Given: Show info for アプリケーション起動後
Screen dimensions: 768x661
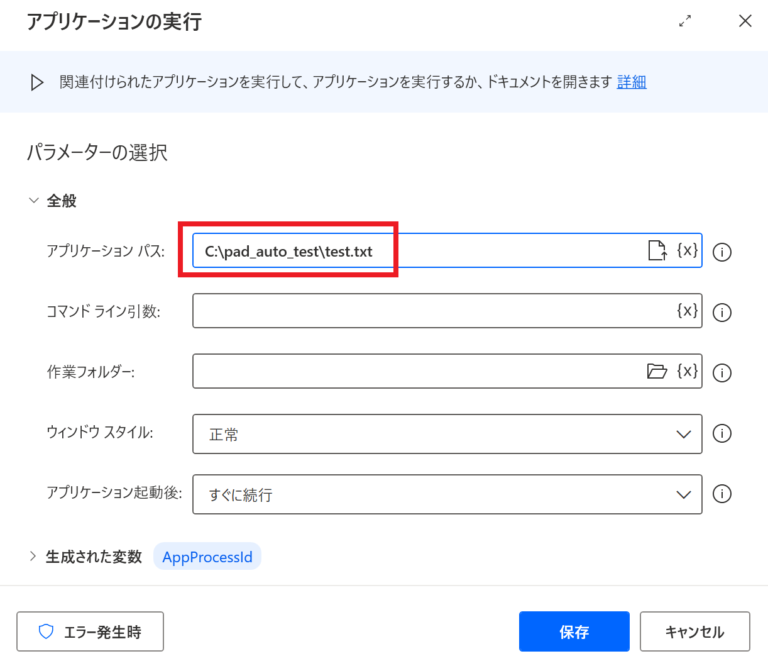Looking at the screenshot, I should coord(723,494).
